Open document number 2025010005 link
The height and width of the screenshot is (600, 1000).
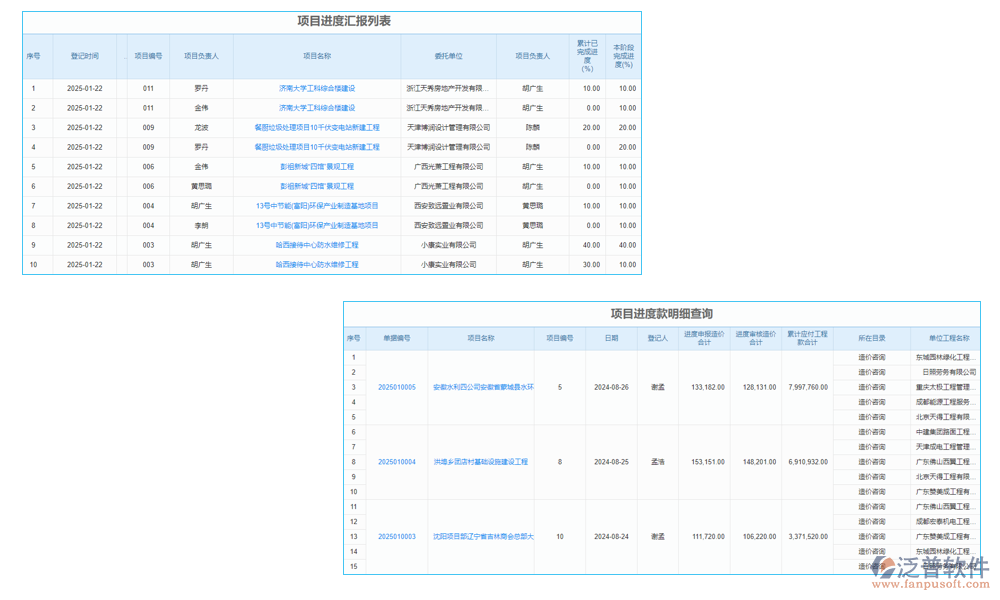(397, 387)
